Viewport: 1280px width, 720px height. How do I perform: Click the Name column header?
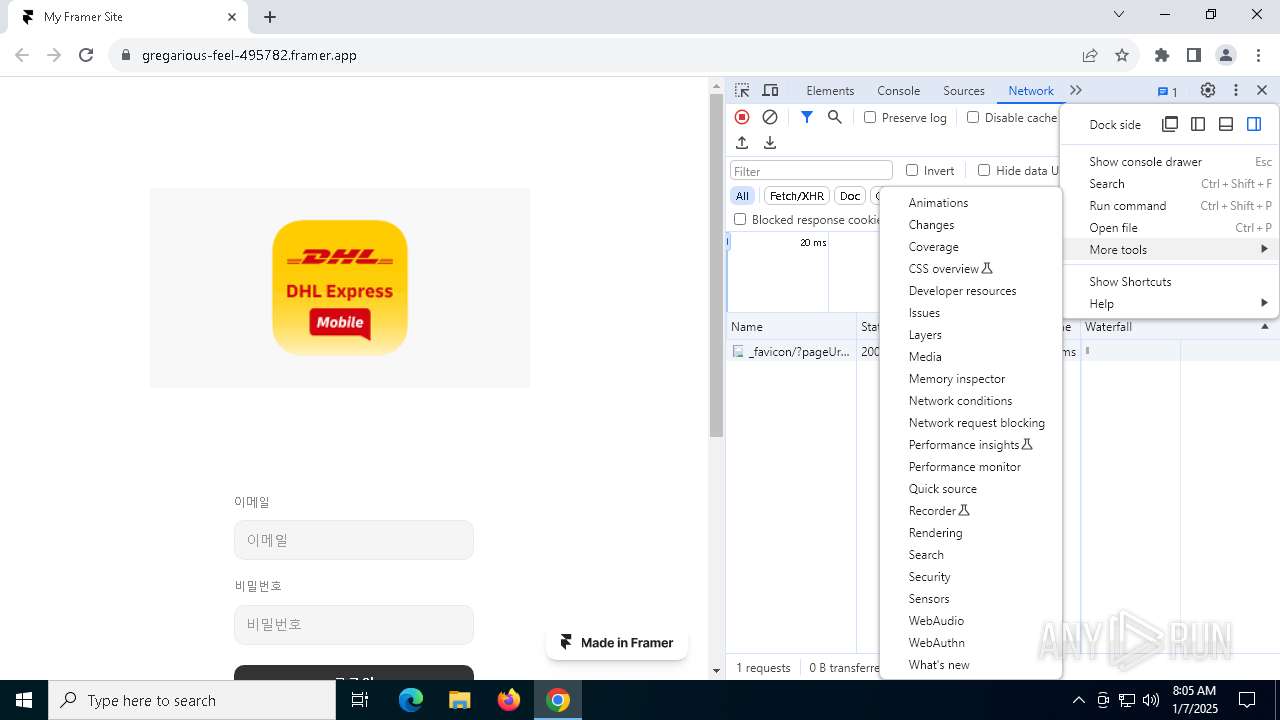point(791,327)
